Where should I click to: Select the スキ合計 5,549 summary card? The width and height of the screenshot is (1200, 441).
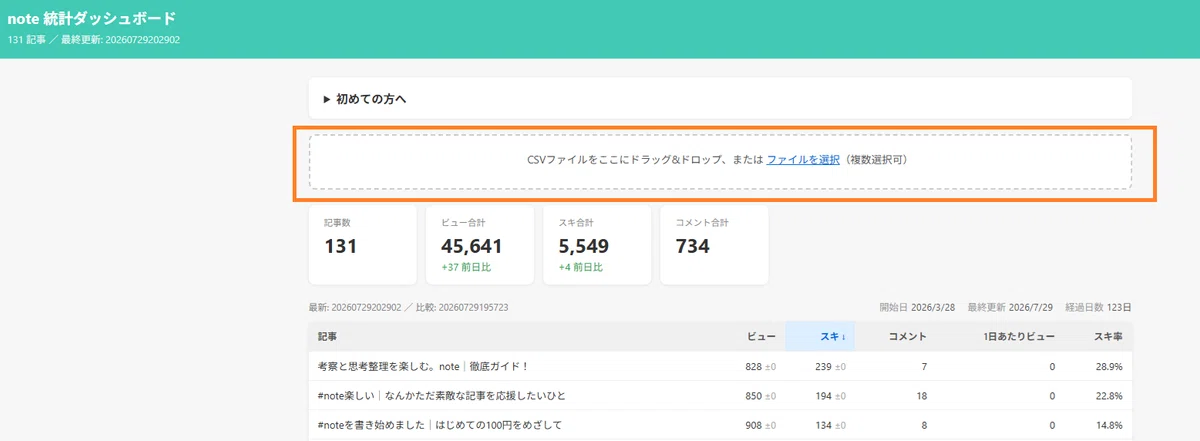click(x=597, y=245)
